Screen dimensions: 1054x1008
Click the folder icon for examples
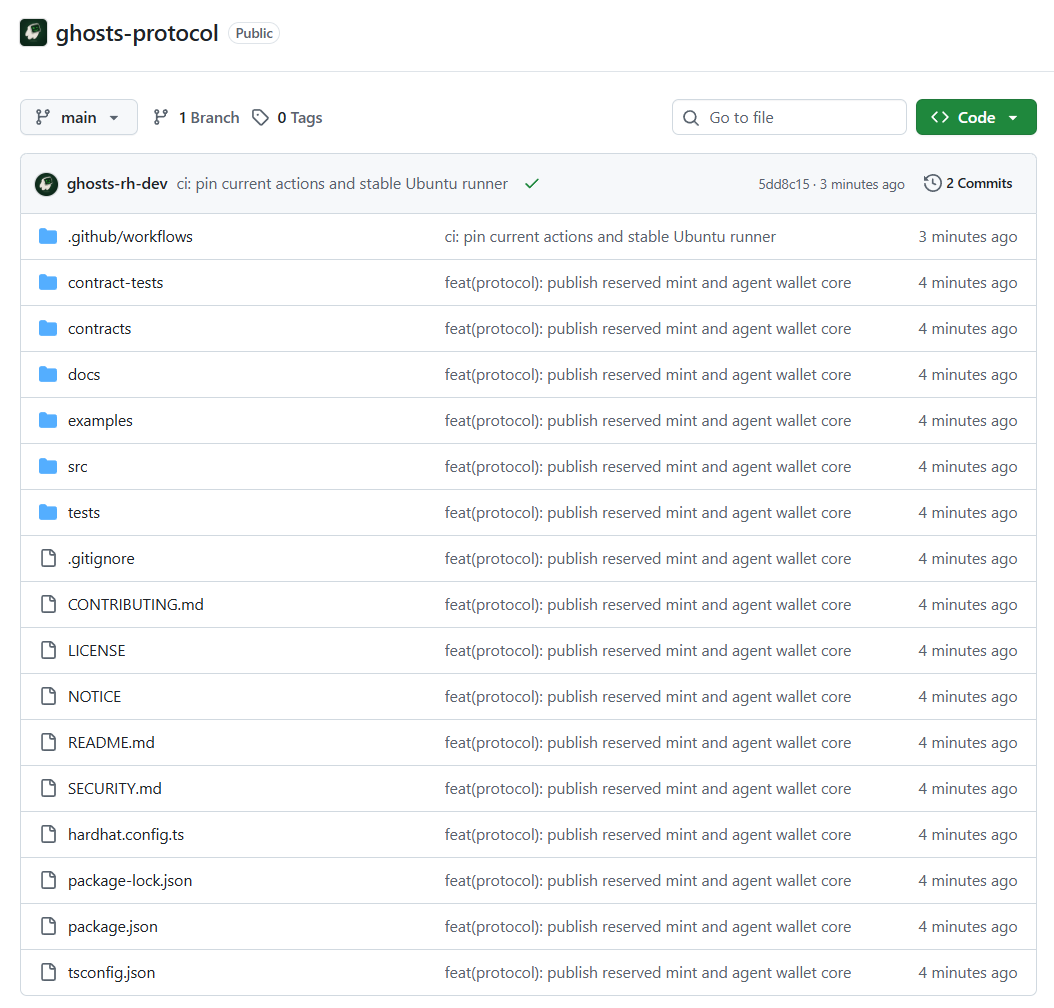[x=48, y=421]
